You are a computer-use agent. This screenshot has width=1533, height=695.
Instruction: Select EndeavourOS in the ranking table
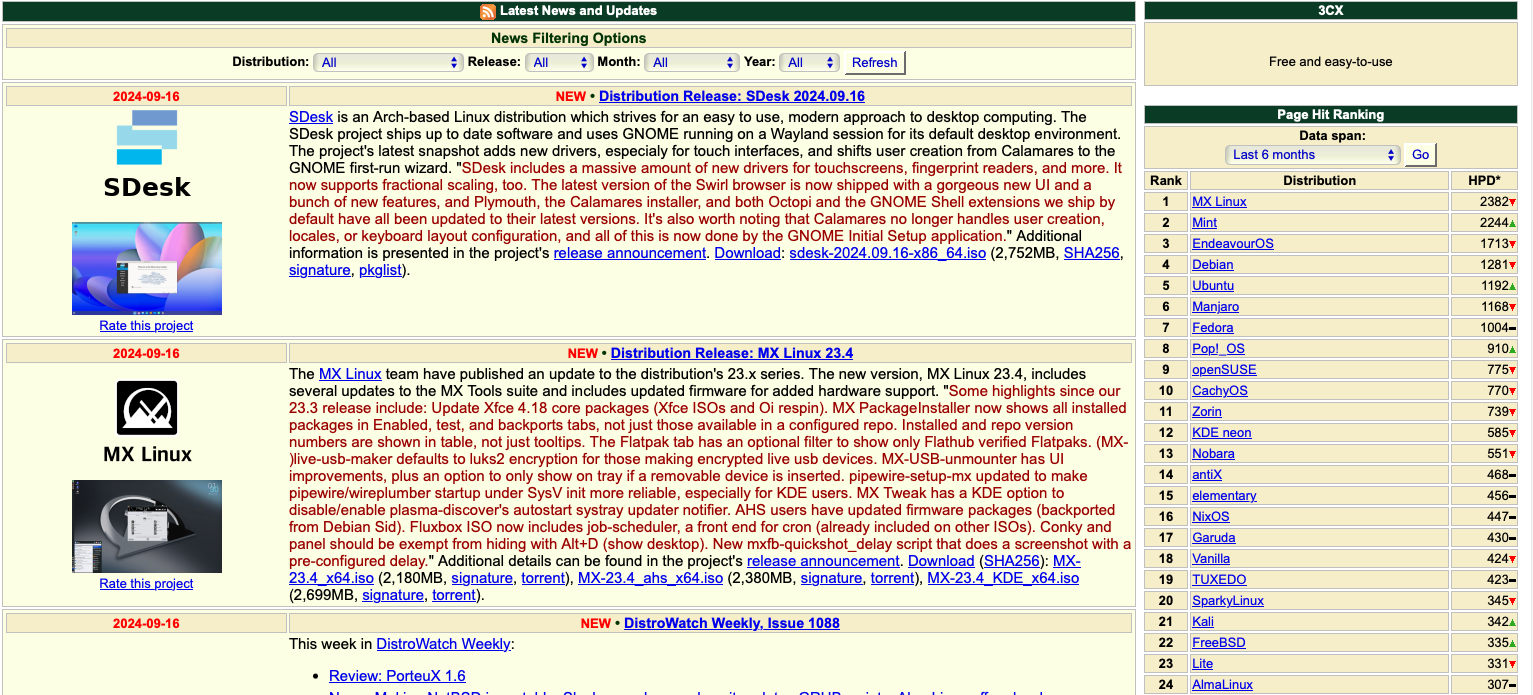coord(1232,244)
